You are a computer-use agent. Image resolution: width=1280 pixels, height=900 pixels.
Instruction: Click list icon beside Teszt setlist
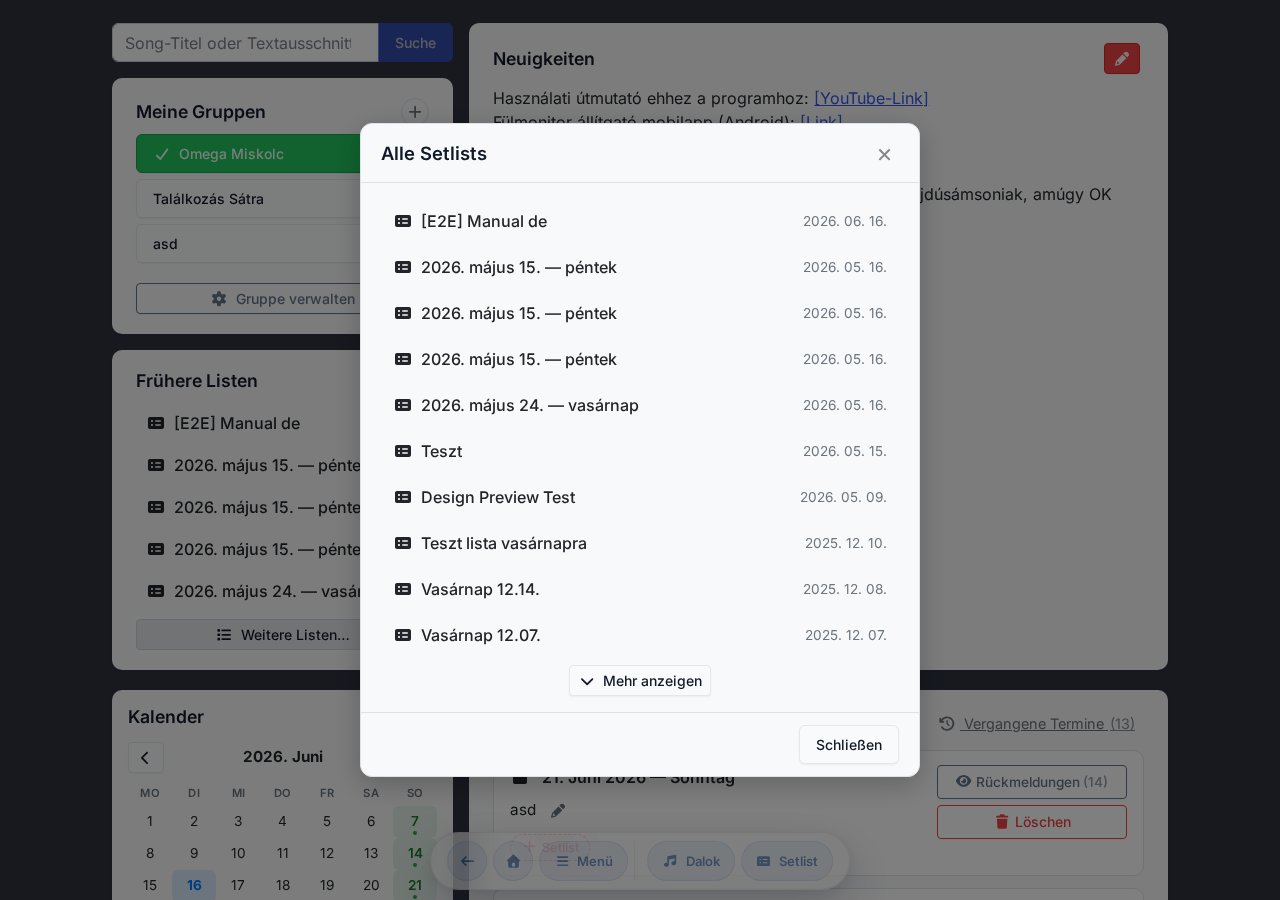pyautogui.click(x=403, y=451)
